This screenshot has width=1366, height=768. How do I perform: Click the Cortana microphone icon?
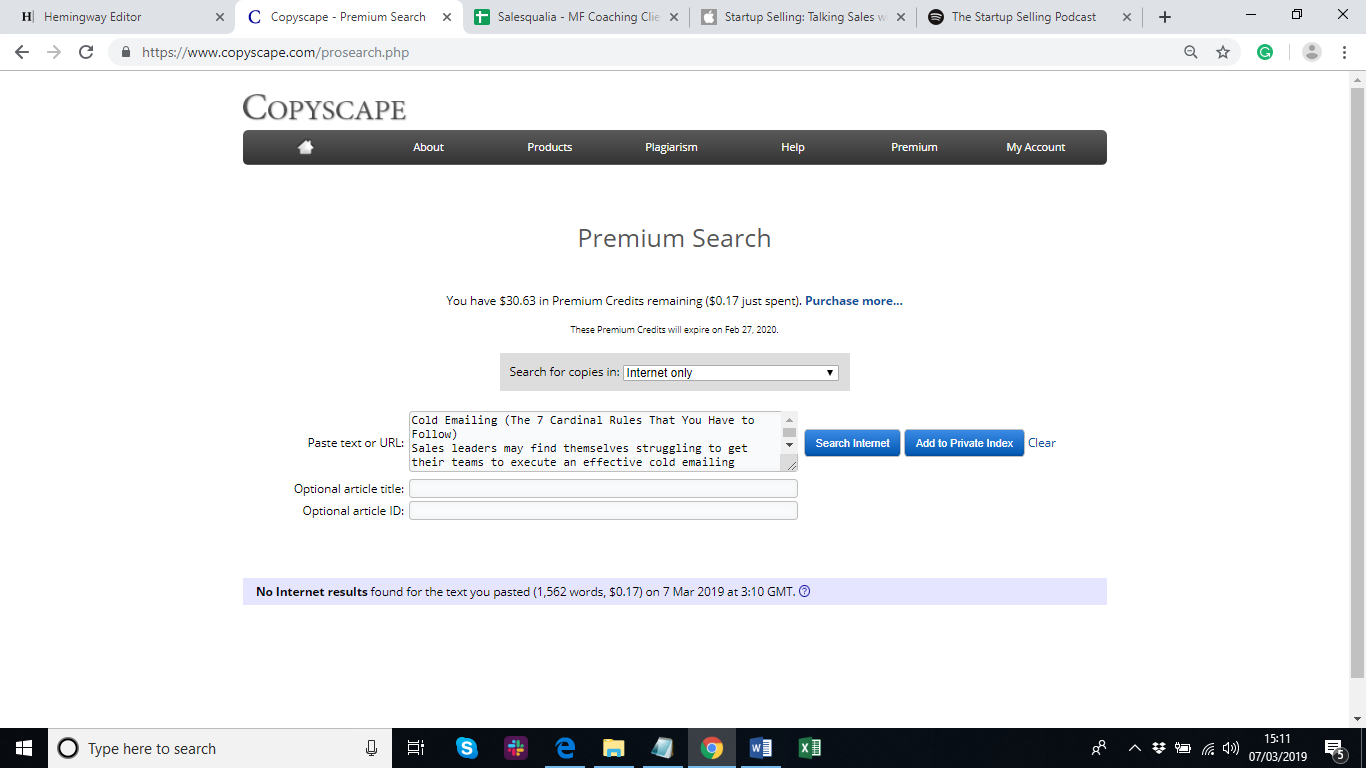click(x=371, y=748)
